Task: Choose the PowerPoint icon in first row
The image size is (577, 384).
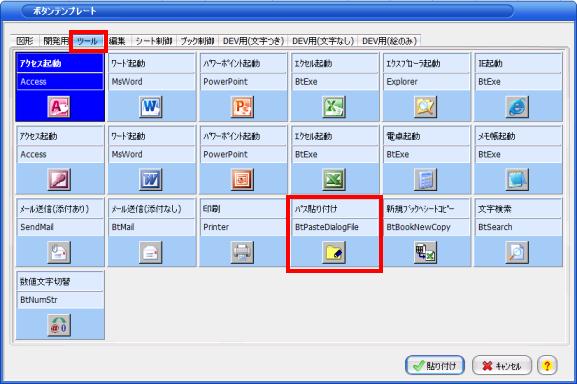Action: click(242, 107)
